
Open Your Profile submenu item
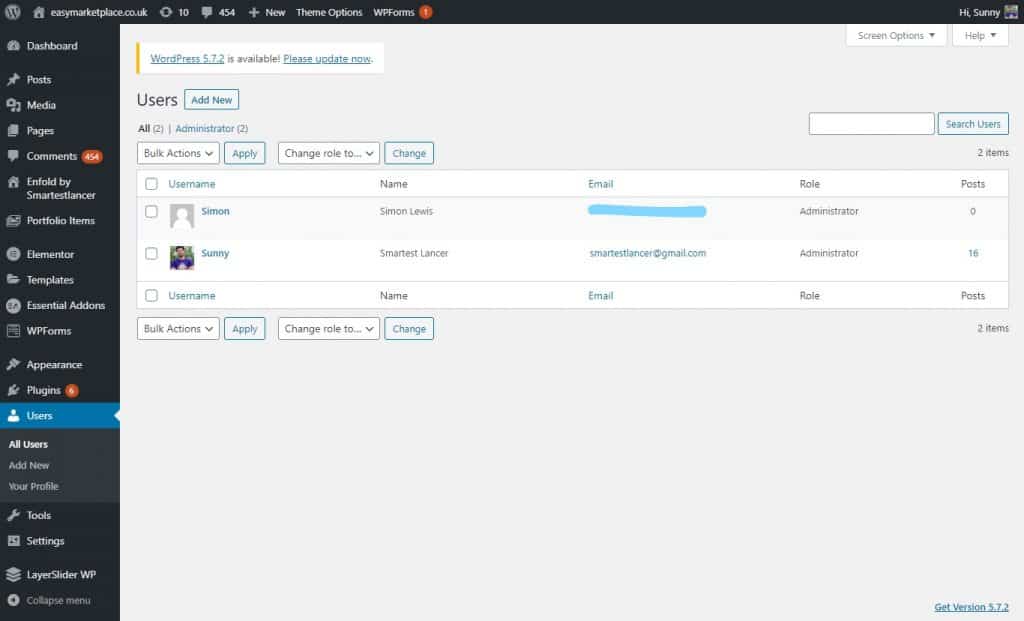pyautogui.click(x=33, y=486)
